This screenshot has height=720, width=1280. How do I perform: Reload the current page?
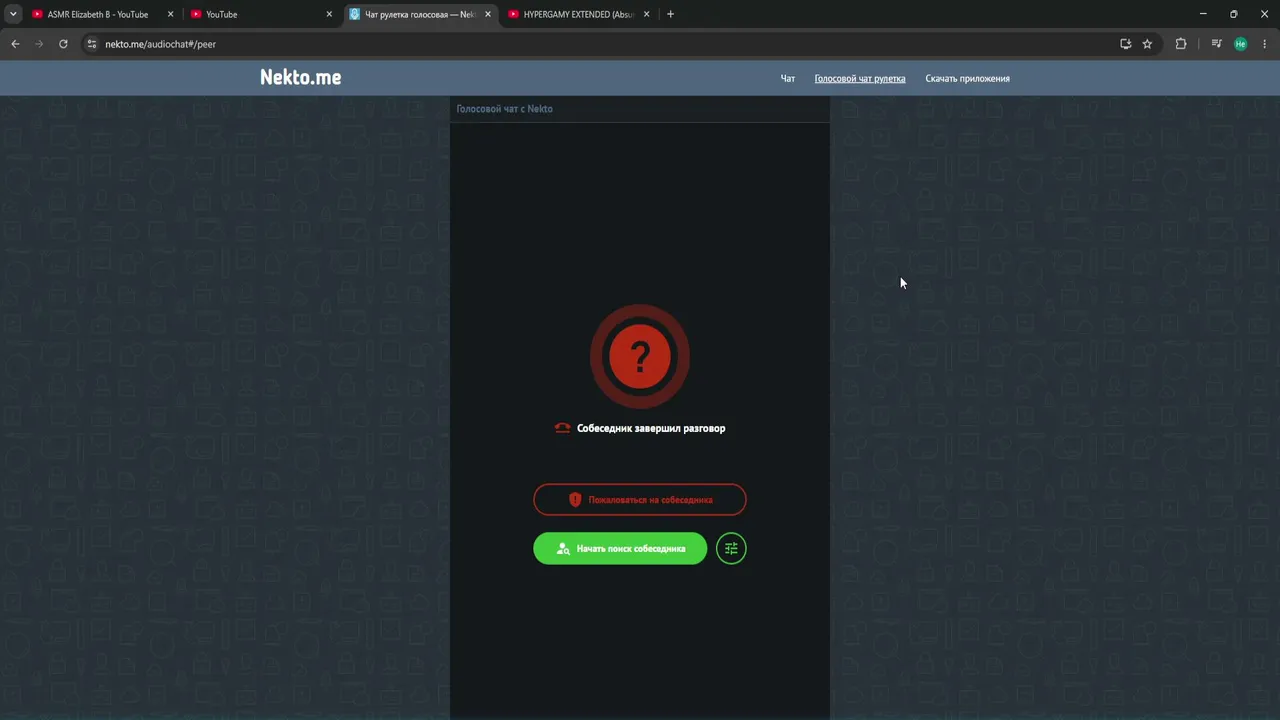pyautogui.click(x=63, y=44)
